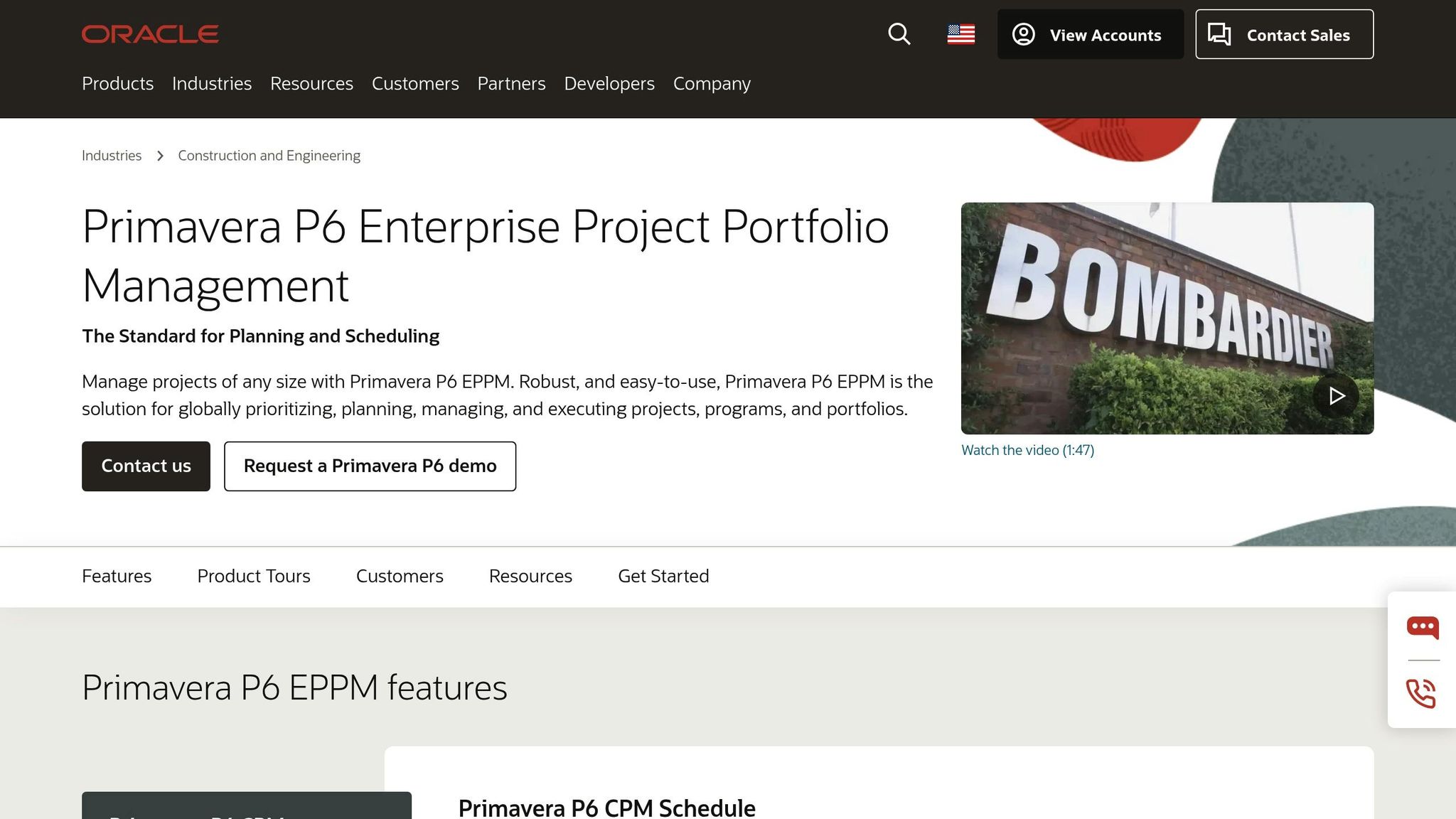
Task: Open the Partners menu
Action: click(512, 84)
